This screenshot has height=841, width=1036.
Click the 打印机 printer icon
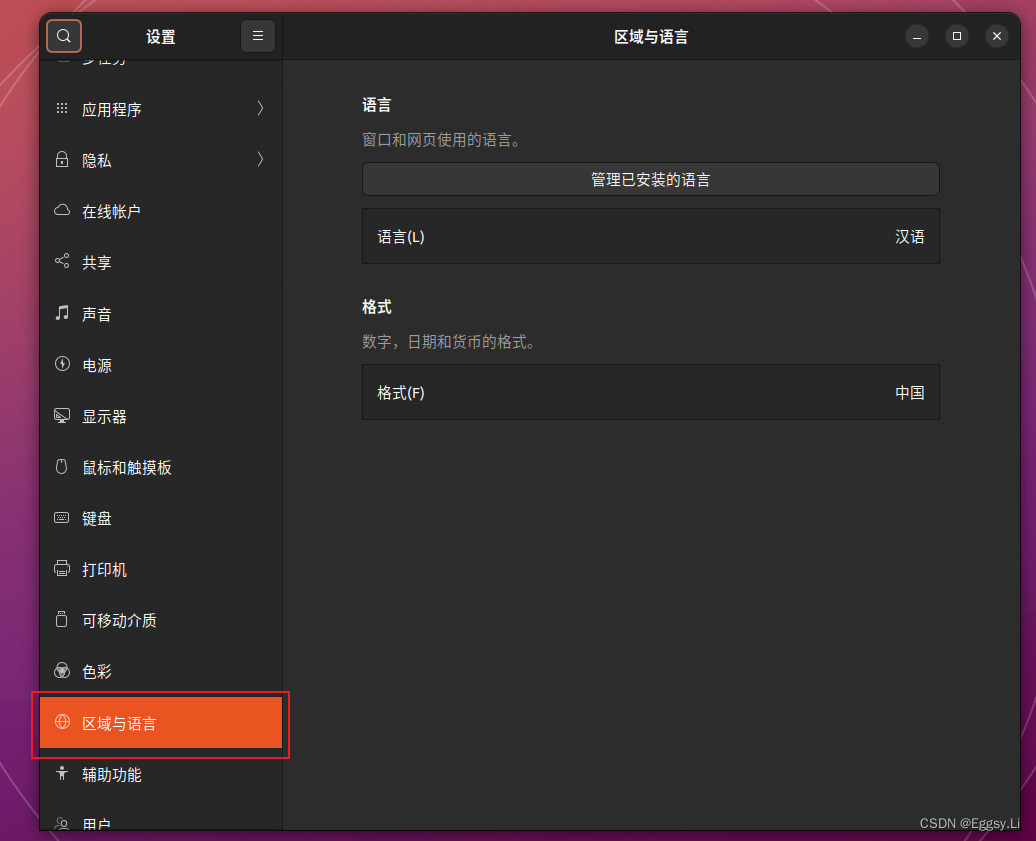(x=62, y=568)
